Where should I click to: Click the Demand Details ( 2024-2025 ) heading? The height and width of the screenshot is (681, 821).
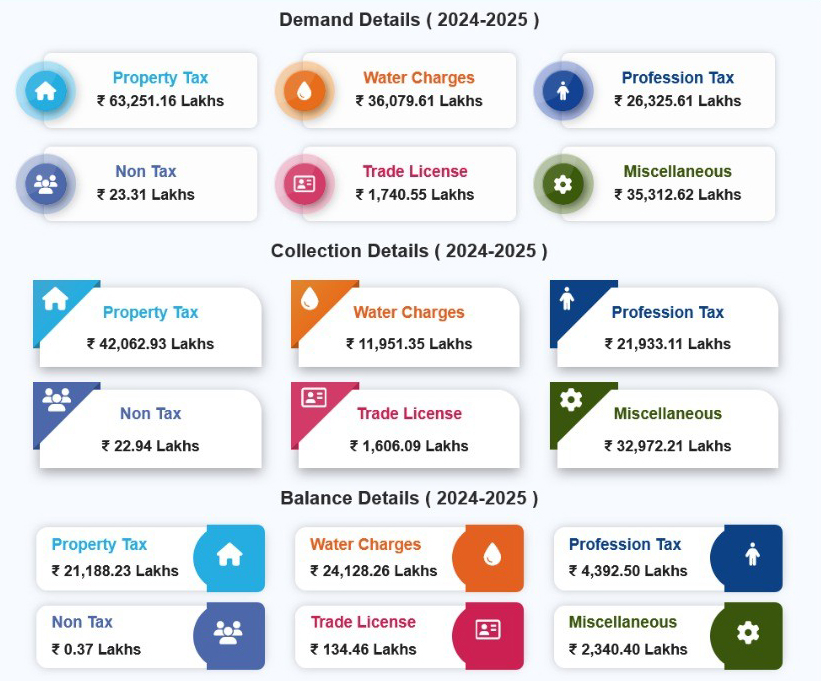point(409,20)
